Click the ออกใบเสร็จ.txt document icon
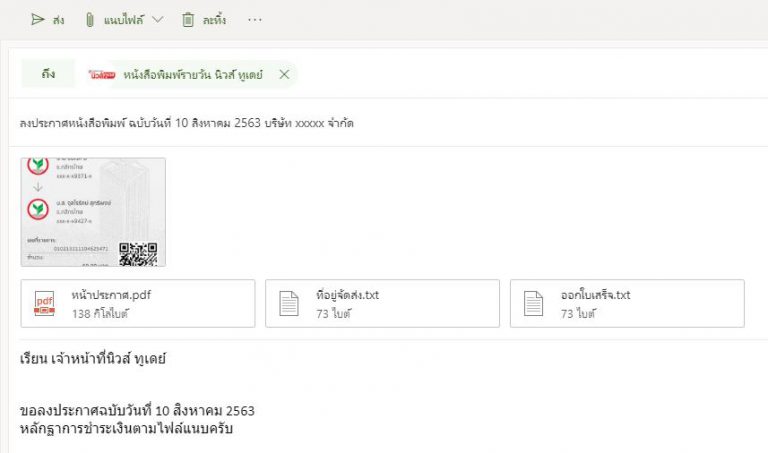The image size is (768, 453). click(533, 304)
